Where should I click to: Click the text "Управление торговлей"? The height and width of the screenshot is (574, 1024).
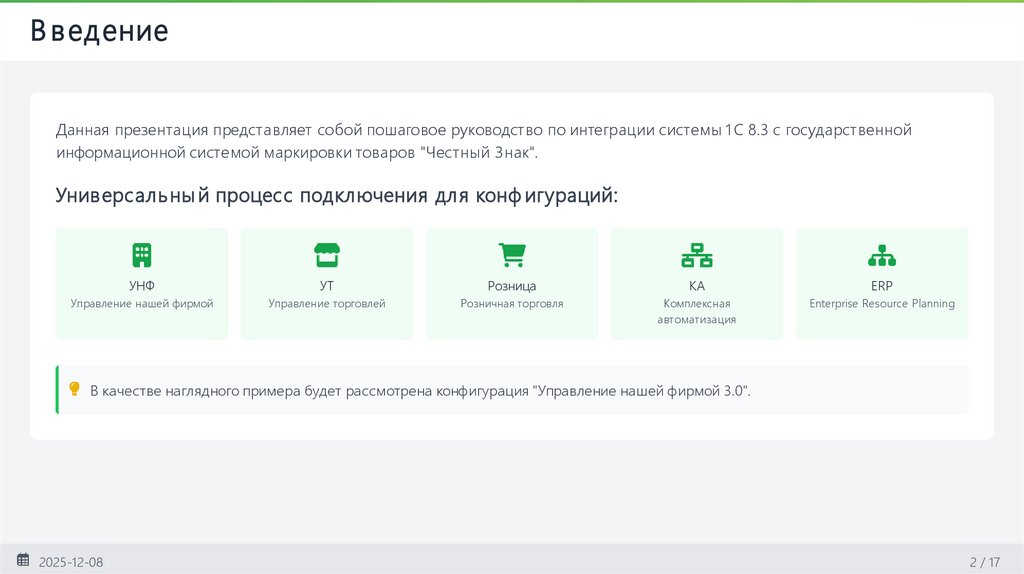[x=327, y=304]
